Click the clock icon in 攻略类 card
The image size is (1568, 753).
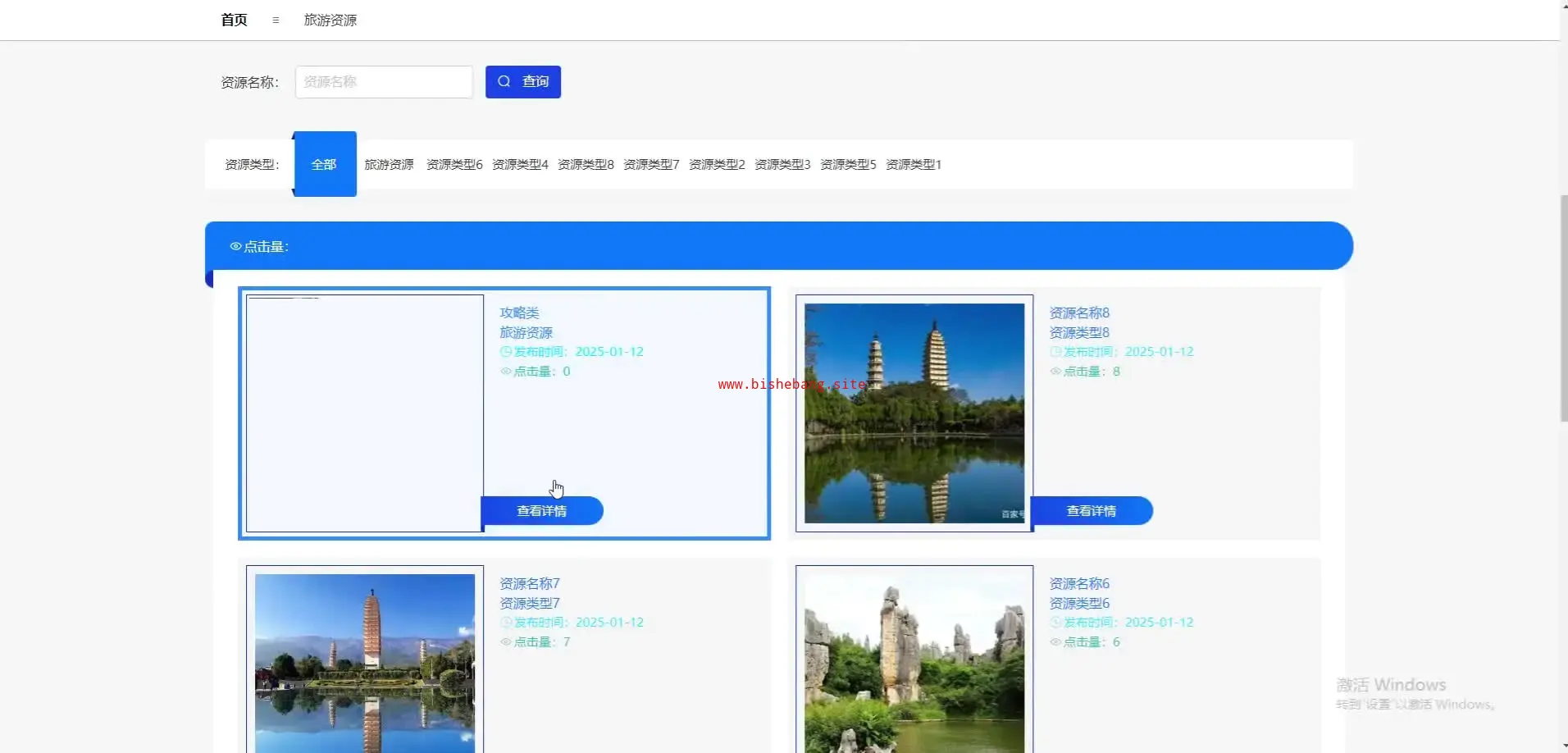(x=505, y=352)
